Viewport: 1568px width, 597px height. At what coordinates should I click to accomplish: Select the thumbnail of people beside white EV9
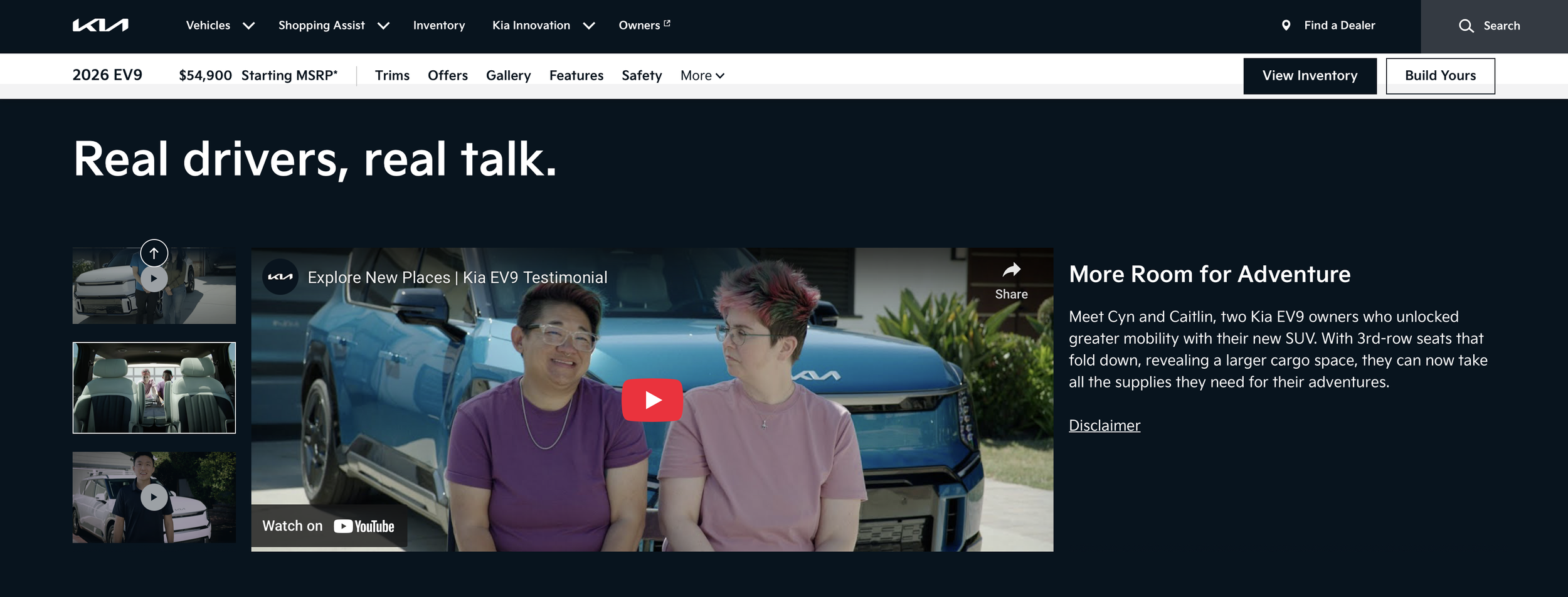tap(154, 286)
